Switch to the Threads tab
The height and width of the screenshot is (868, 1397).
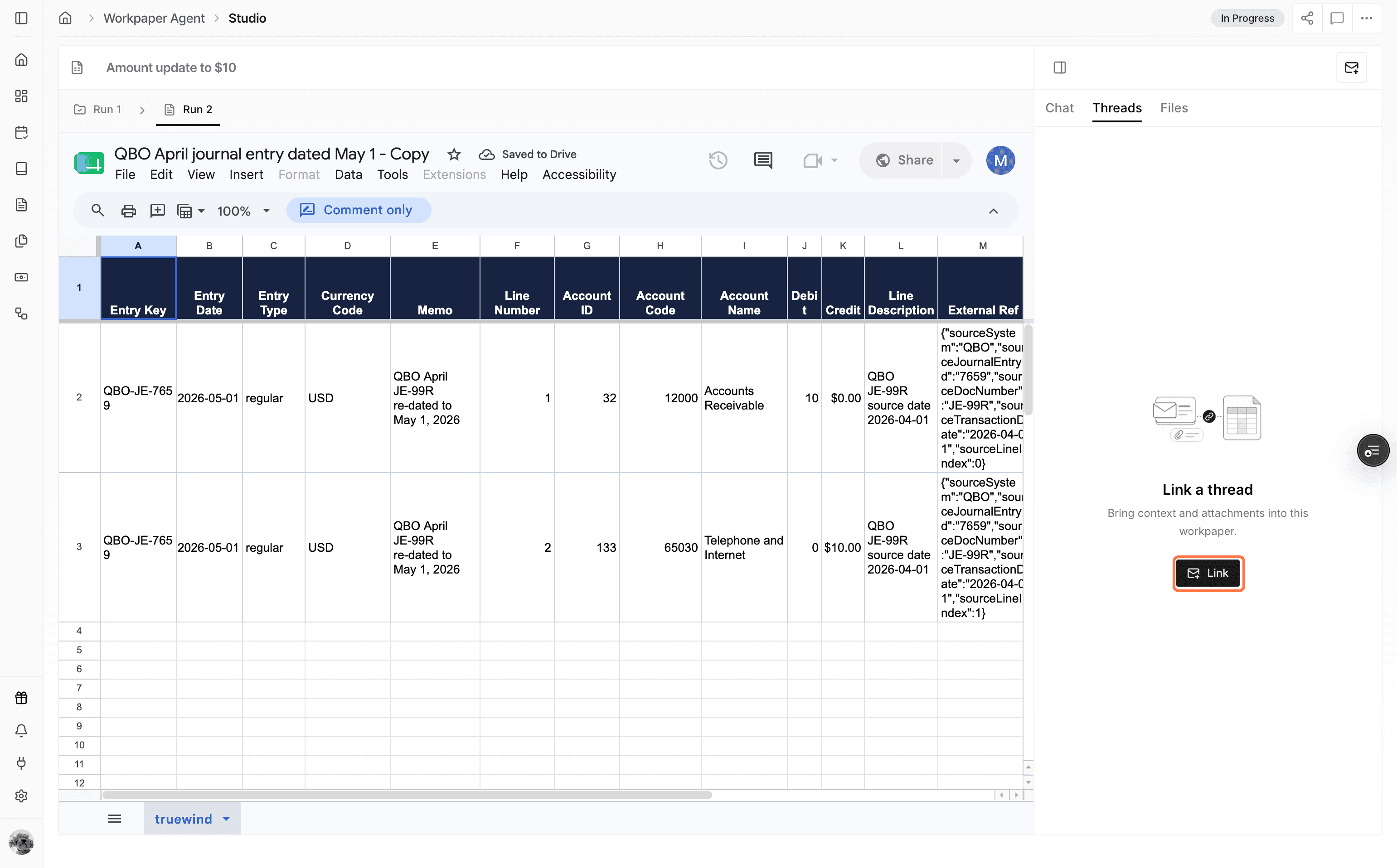point(1117,108)
